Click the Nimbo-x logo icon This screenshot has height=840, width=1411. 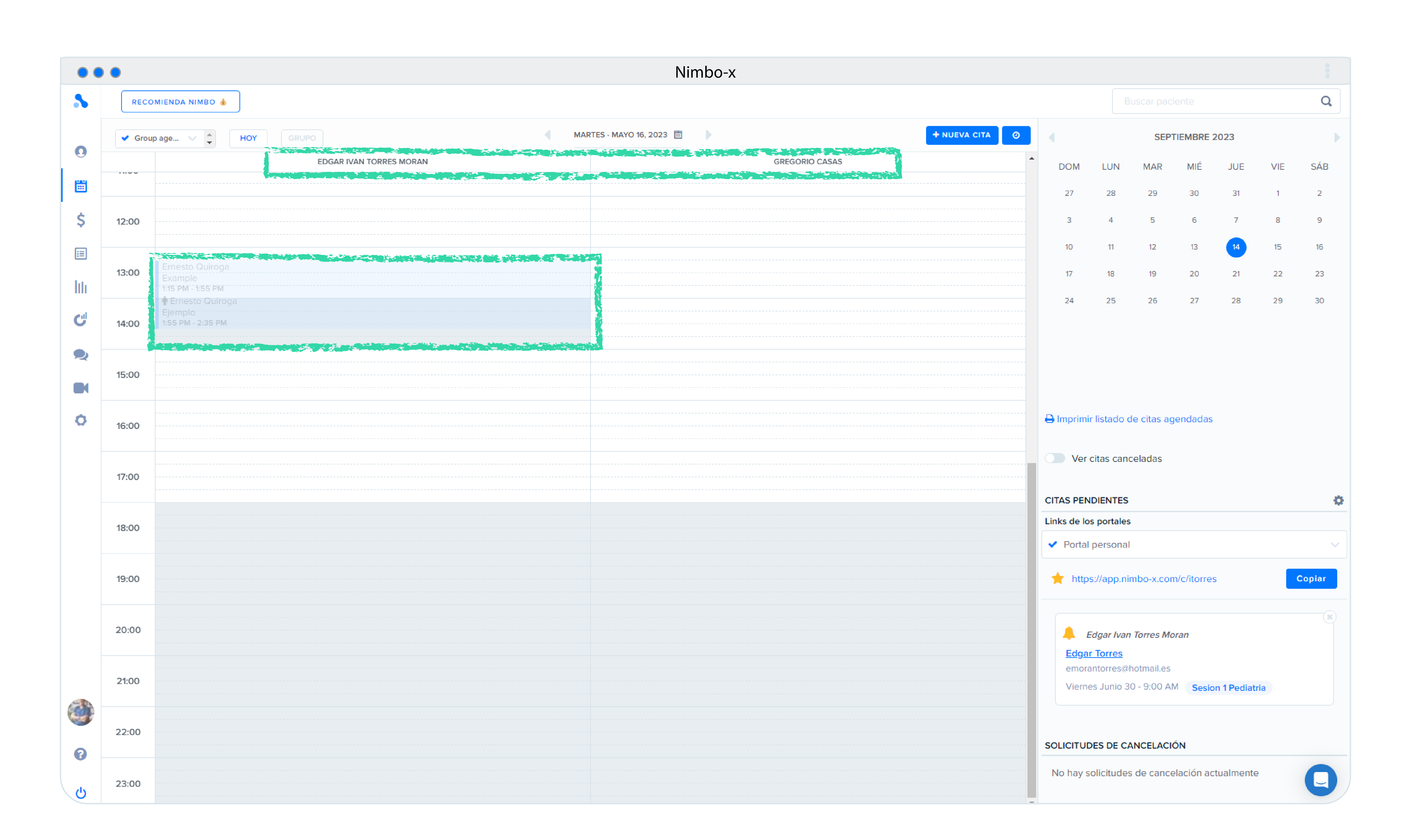81,101
